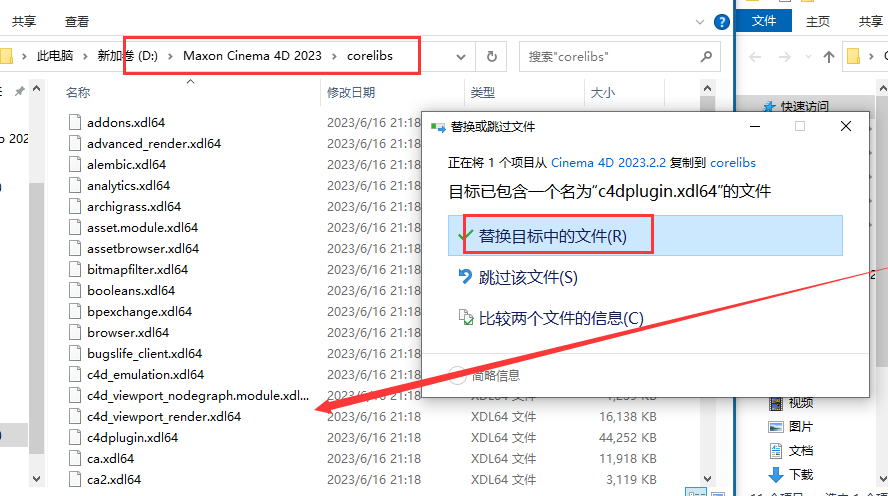Viewport: 888px width, 496px height.
Task: Click the asset.module.xdl64 file icon
Action: click(75, 227)
